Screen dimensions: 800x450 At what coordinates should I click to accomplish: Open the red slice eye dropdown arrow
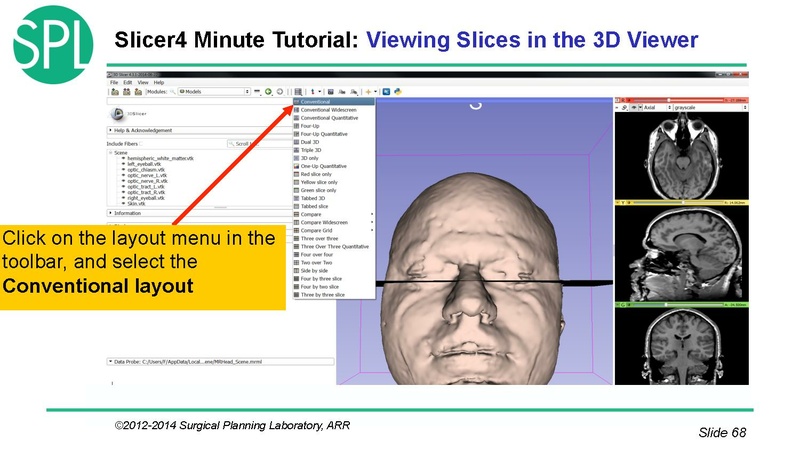(x=640, y=108)
